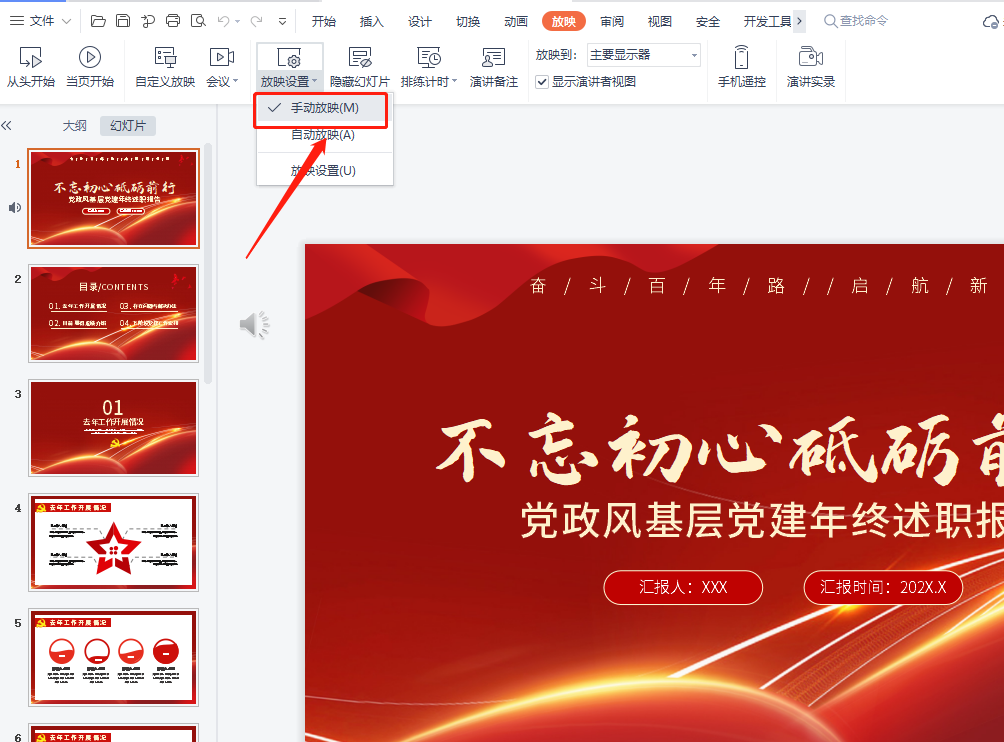Click 排练计时 icon
This screenshot has height=742, width=1004.
pos(428,58)
